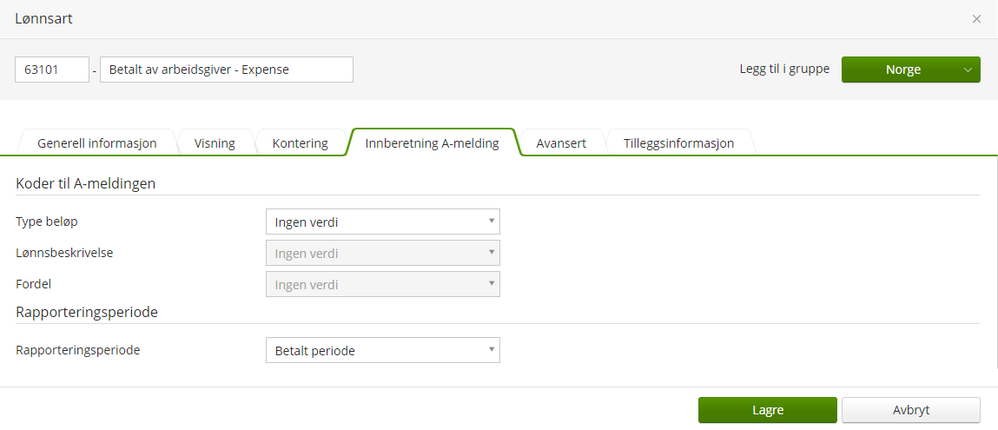This screenshot has height=430, width=998.
Task: Expand the Lønnsbeskrivelse dropdown
Action: click(x=382, y=253)
